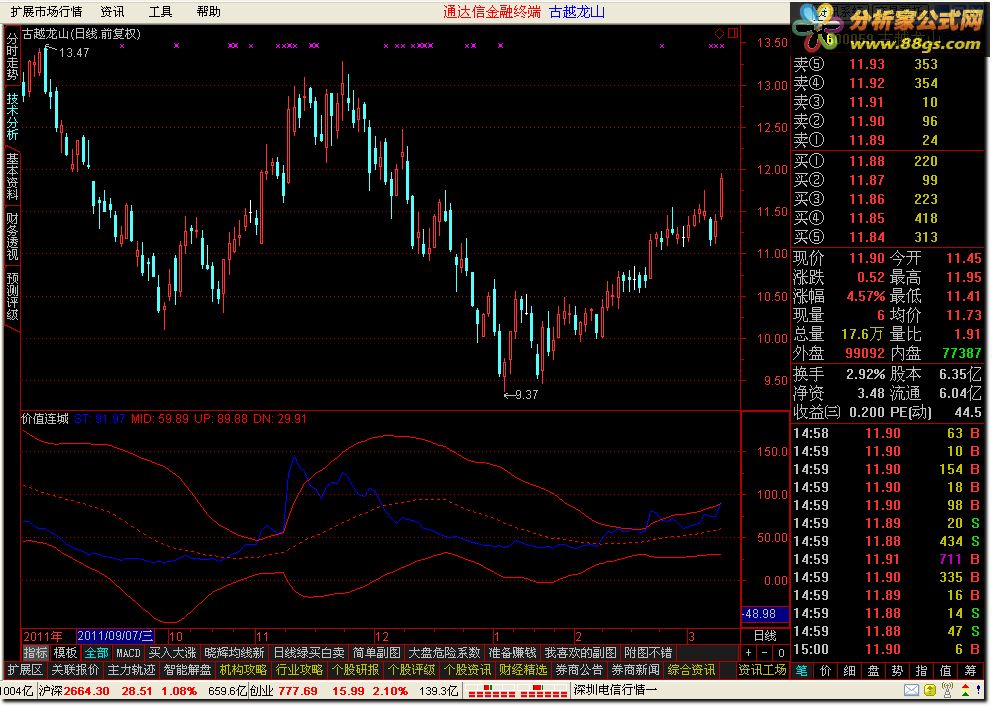Open the 行业攻略 tab

pyautogui.click(x=299, y=670)
